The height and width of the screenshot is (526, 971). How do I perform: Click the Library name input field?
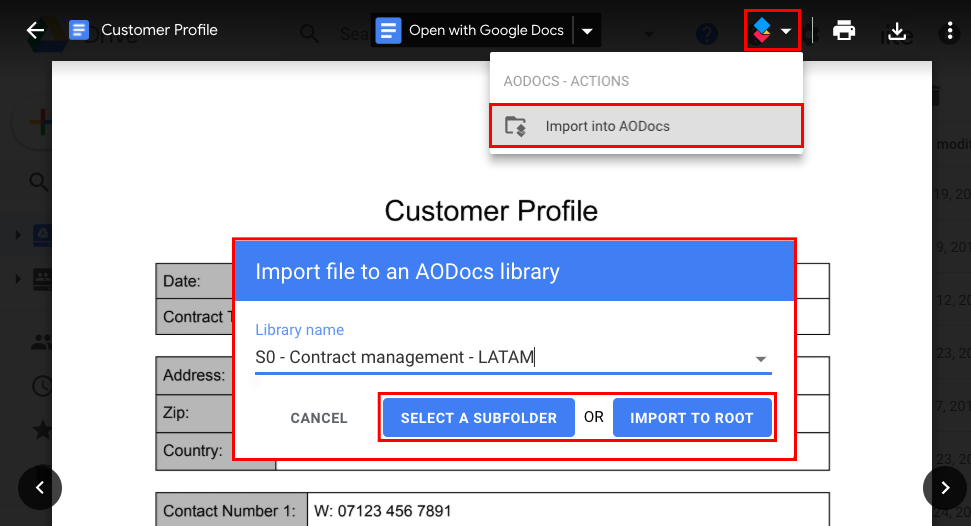click(x=513, y=357)
